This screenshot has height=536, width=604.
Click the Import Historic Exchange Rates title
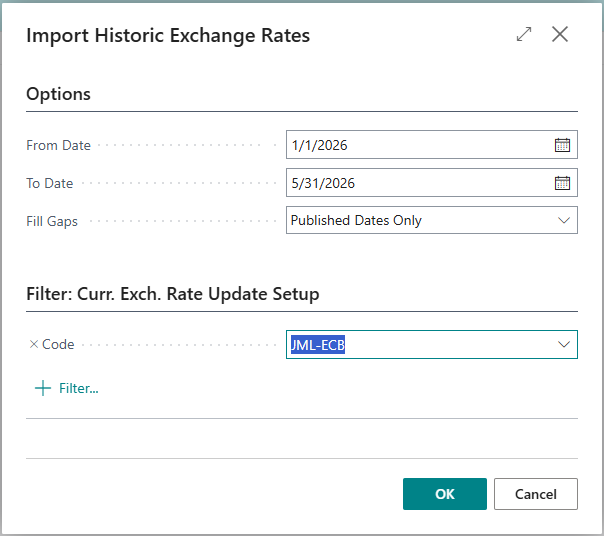point(168,35)
